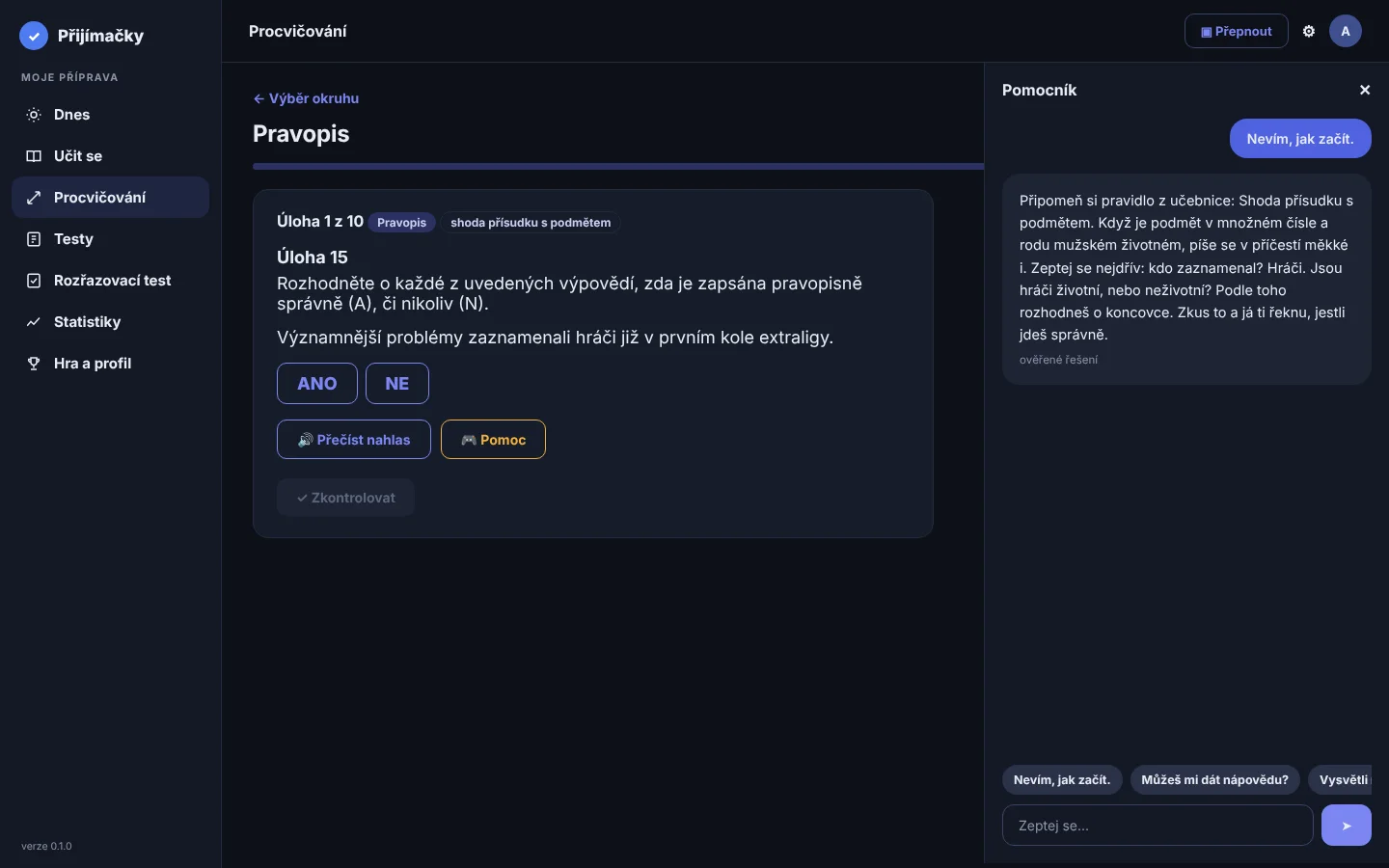Open settings via the gear icon

point(1309,31)
